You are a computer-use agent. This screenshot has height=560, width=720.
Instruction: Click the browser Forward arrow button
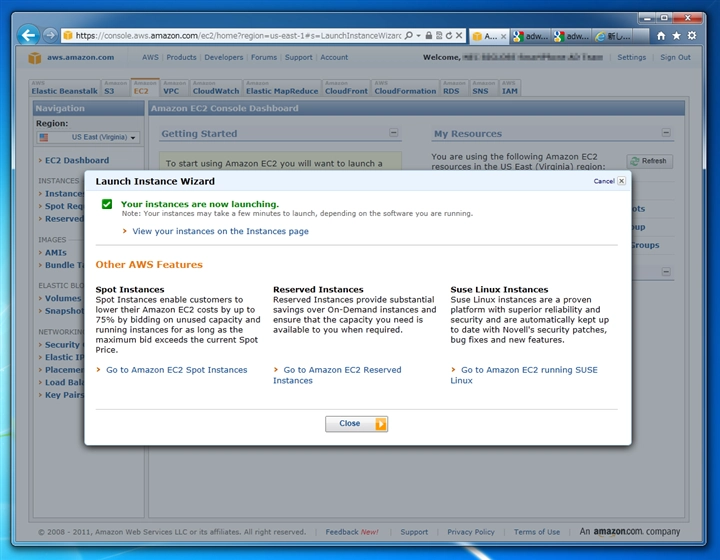pos(50,35)
